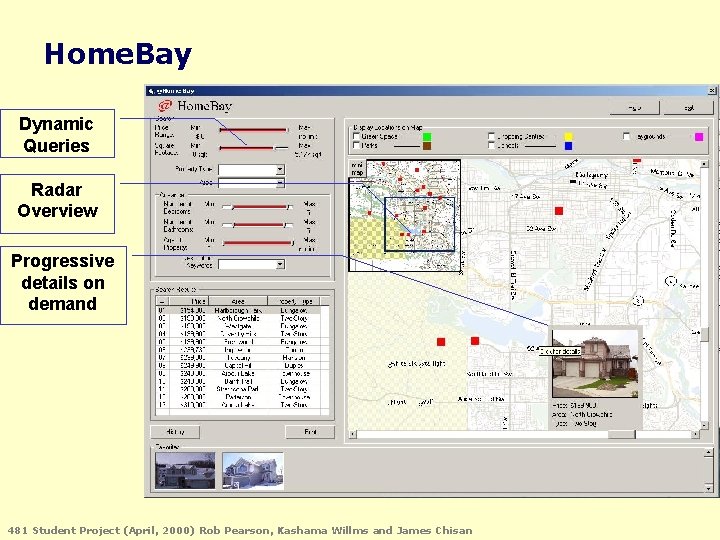Click the Price Range slider maximum handle
The height and width of the screenshot is (540, 720).
click(287, 130)
